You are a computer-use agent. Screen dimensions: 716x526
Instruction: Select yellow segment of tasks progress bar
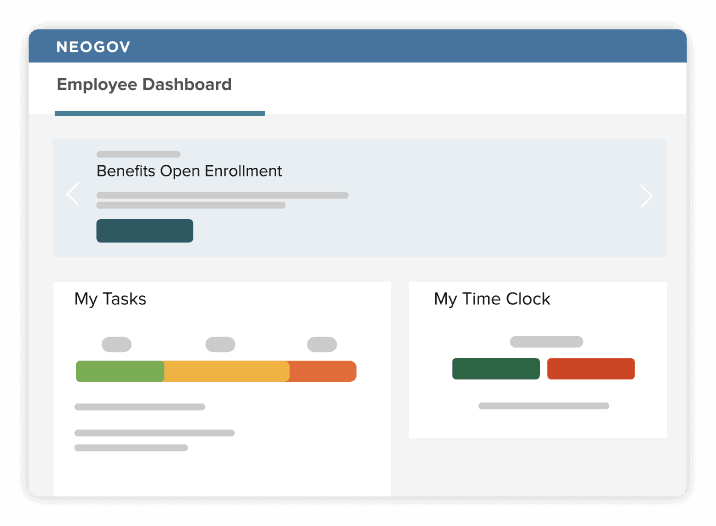pos(226,371)
